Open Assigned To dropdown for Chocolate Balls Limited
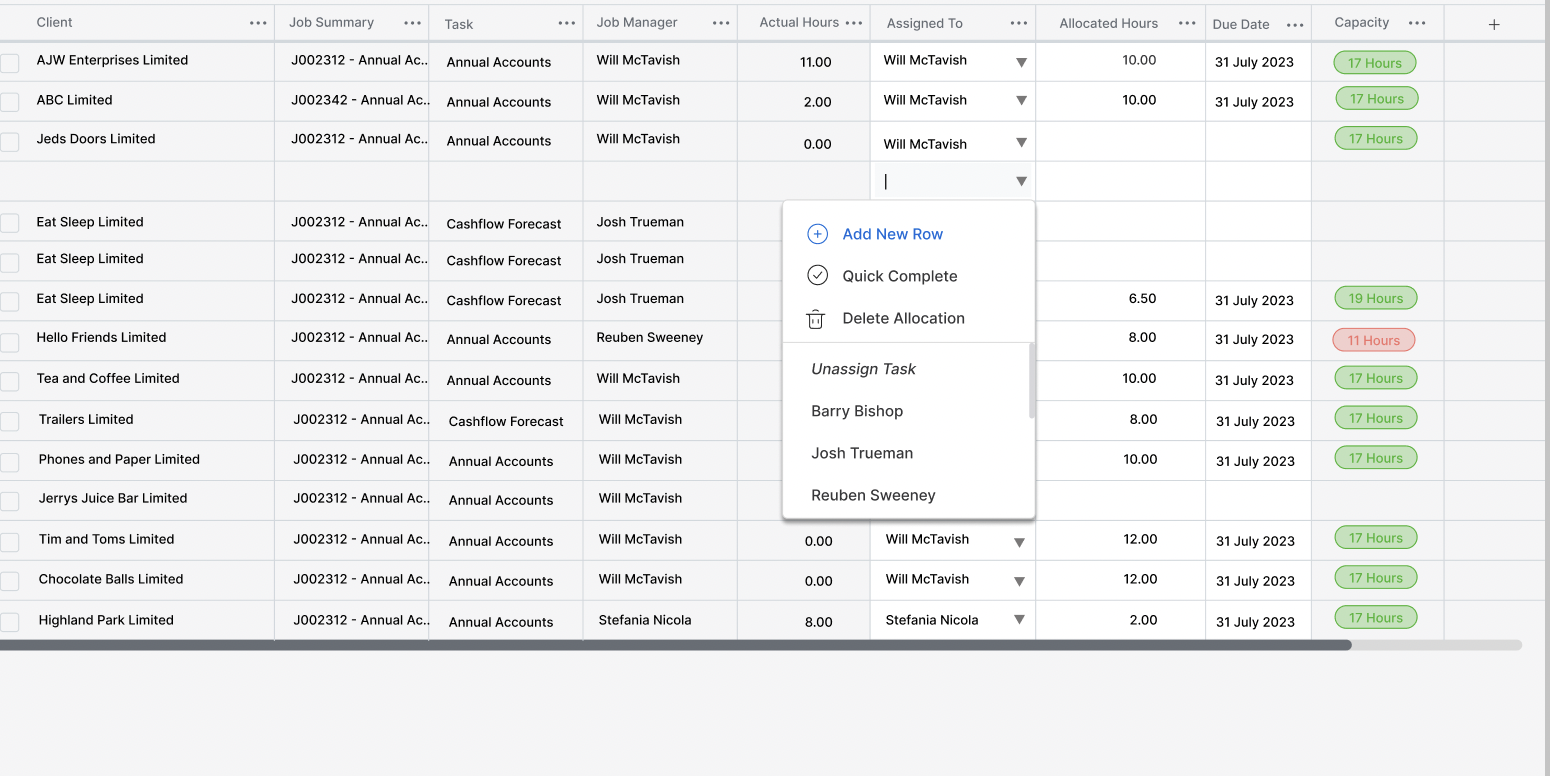This screenshot has height=776, width=1550. (1019, 581)
